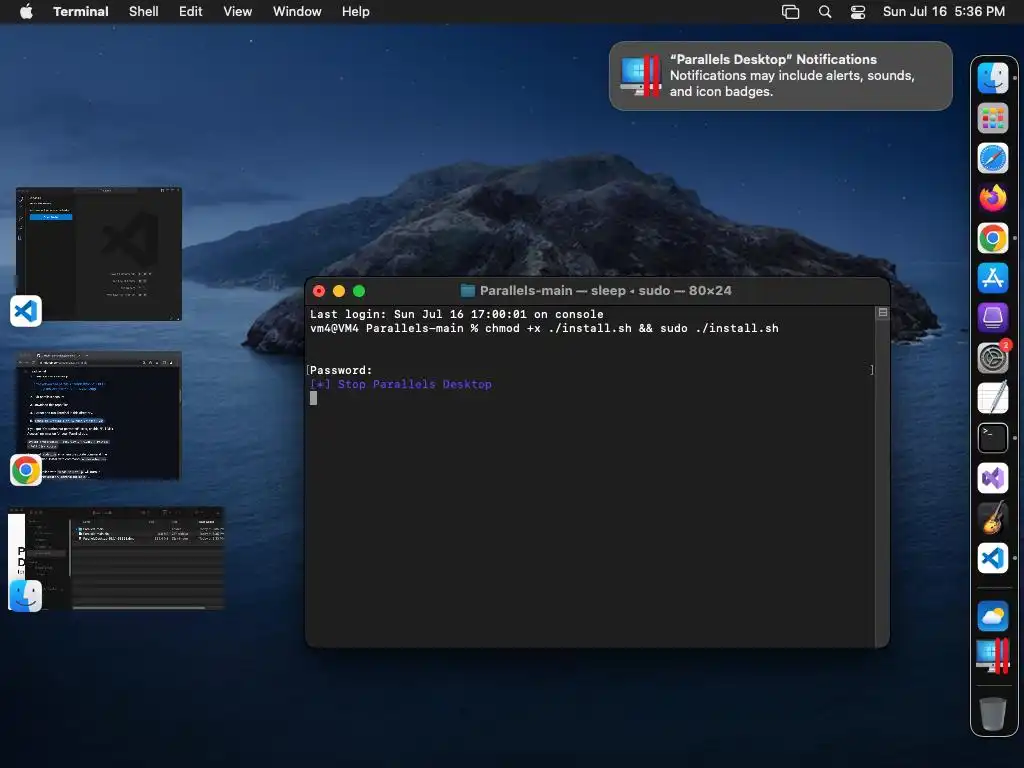This screenshot has height=768, width=1024.
Task: Open Launchpad in the dock
Action: point(993,118)
